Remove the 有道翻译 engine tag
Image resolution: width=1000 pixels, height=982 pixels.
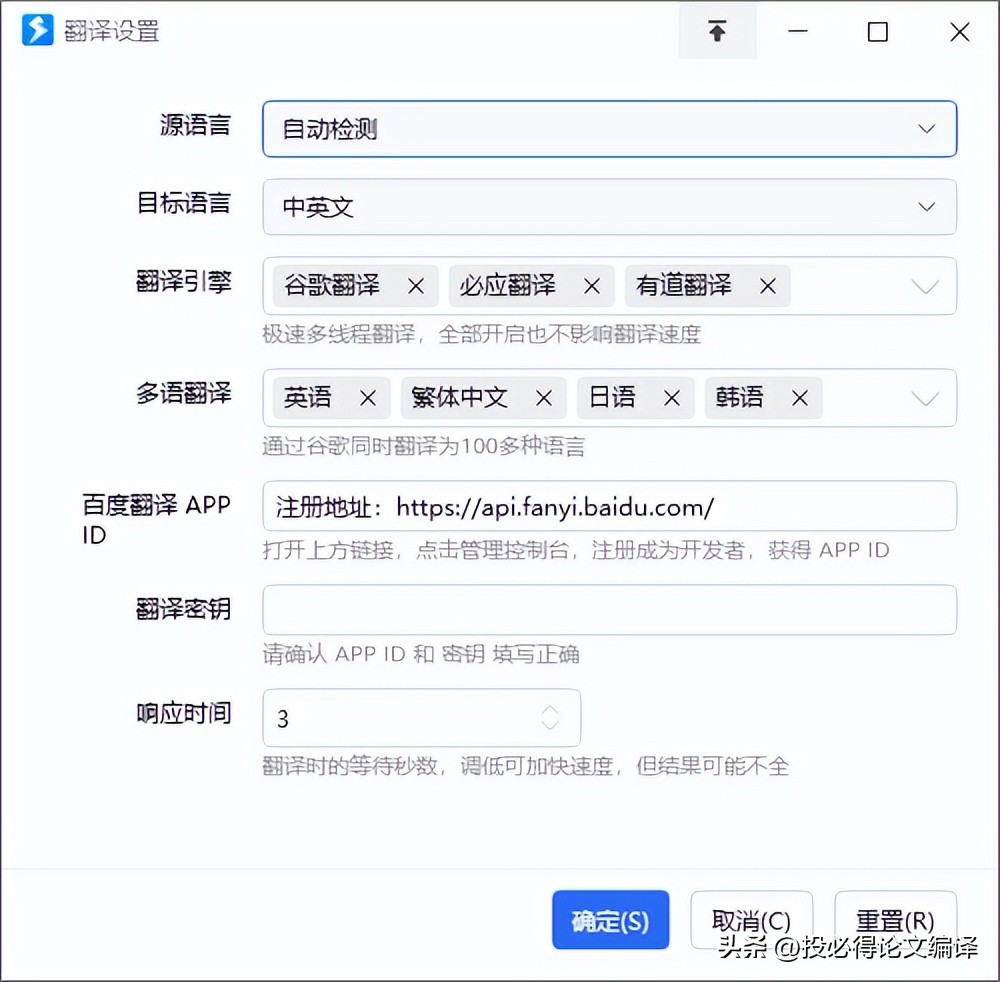click(x=768, y=286)
